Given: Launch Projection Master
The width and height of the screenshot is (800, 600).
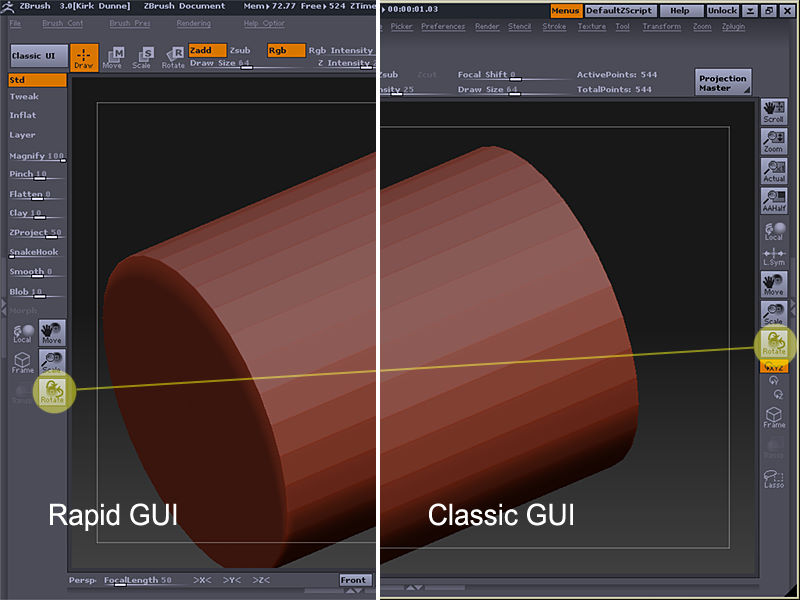Looking at the screenshot, I should pos(723,82).
